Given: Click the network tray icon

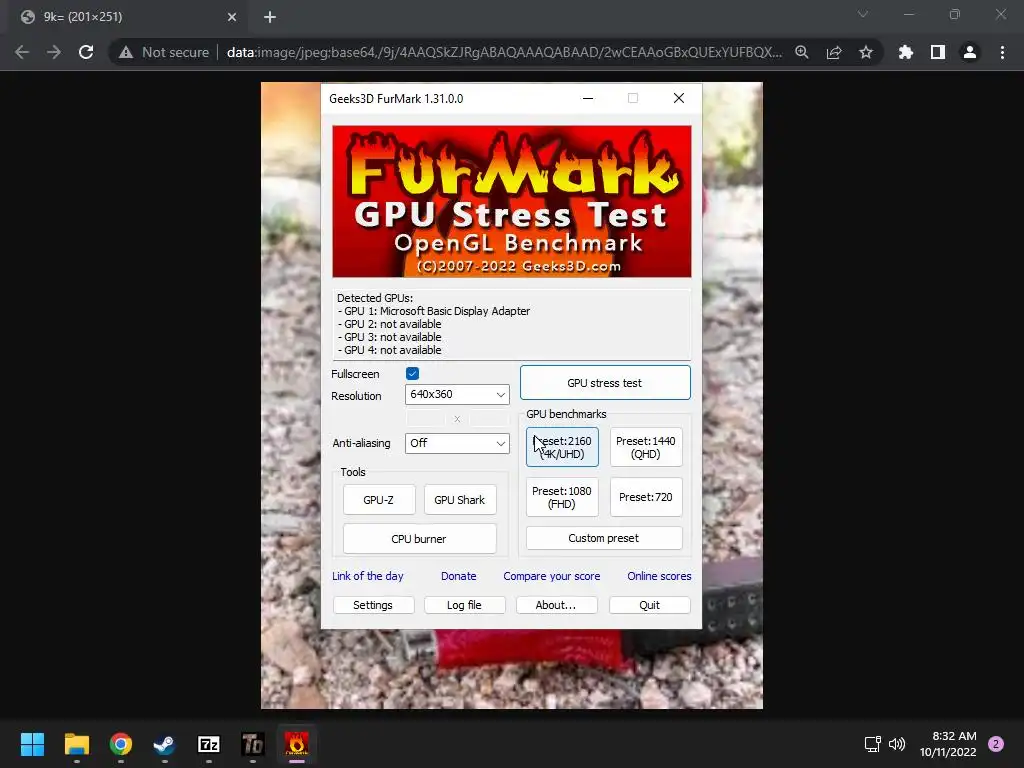Looking at the screenshot, I should point(872,744).
